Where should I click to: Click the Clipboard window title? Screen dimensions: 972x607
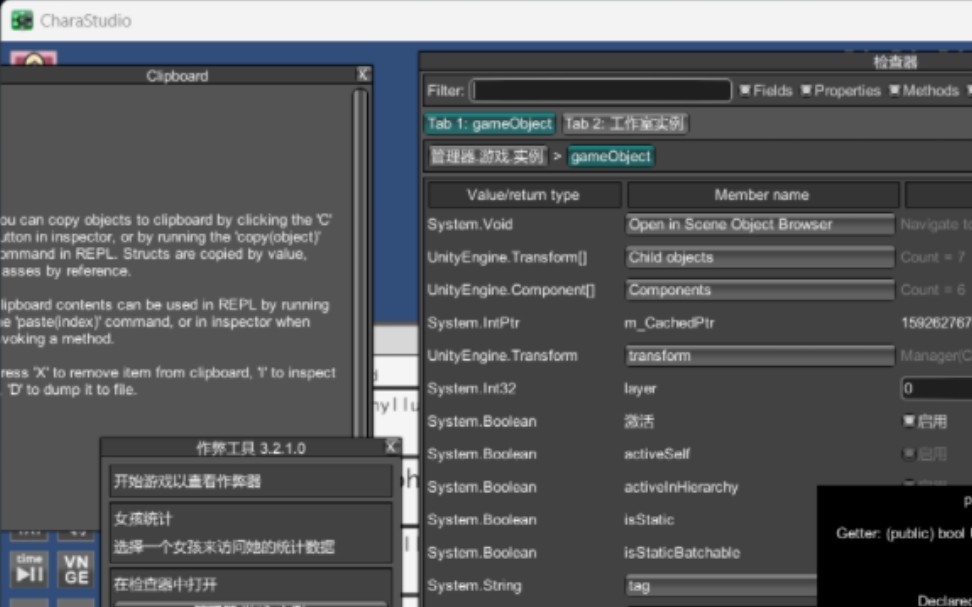(177, 76)
